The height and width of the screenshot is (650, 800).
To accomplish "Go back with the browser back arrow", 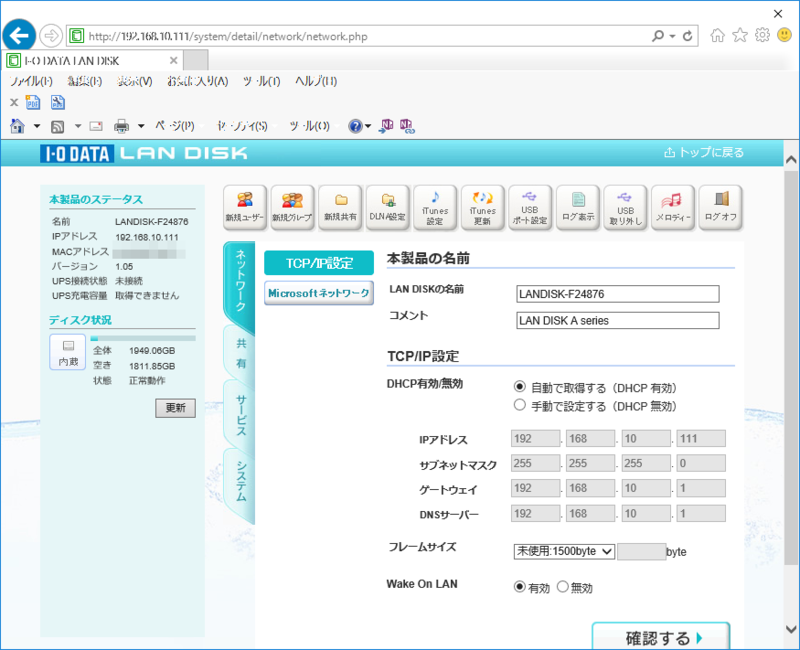I will tap(19, 36).
